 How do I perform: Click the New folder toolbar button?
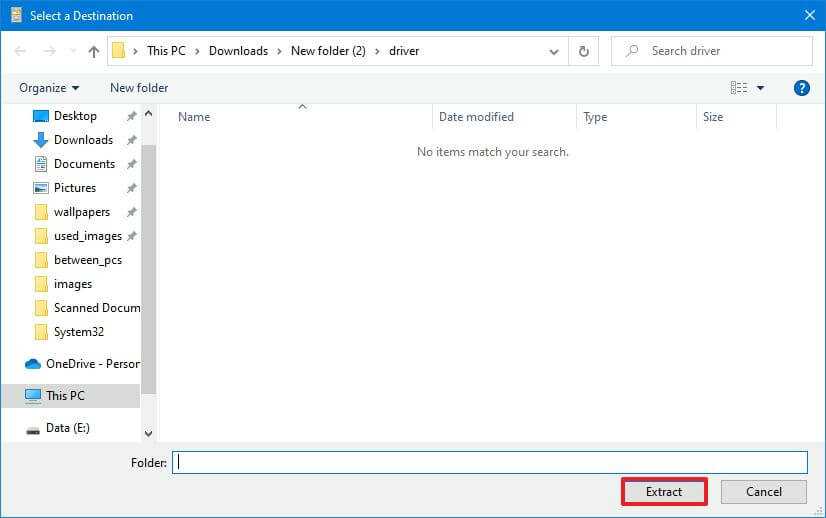click(x=139, y=88)
